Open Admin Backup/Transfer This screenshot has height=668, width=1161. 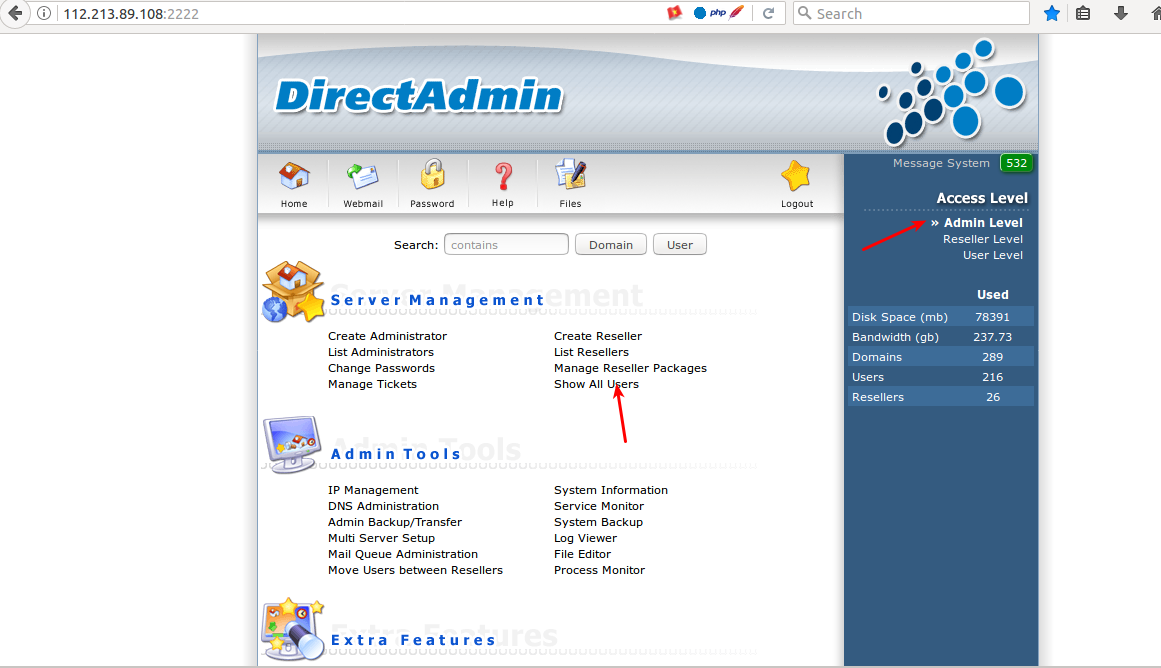[x=395, y=522]
